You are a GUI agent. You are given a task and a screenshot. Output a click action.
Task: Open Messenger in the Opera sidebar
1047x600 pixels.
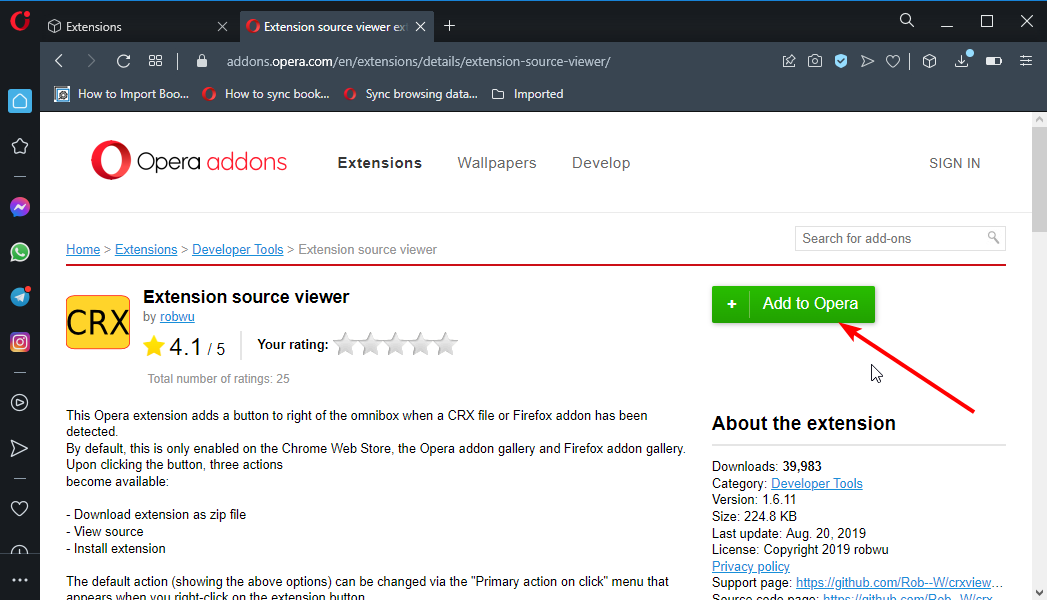(x=19, y=207)
